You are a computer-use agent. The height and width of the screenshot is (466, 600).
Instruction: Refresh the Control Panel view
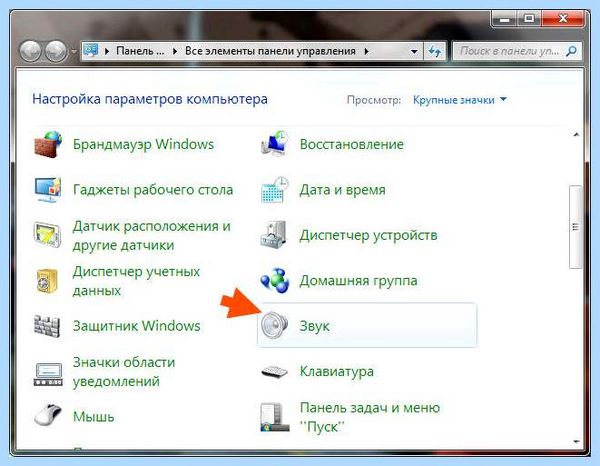[x=435, y=51]
